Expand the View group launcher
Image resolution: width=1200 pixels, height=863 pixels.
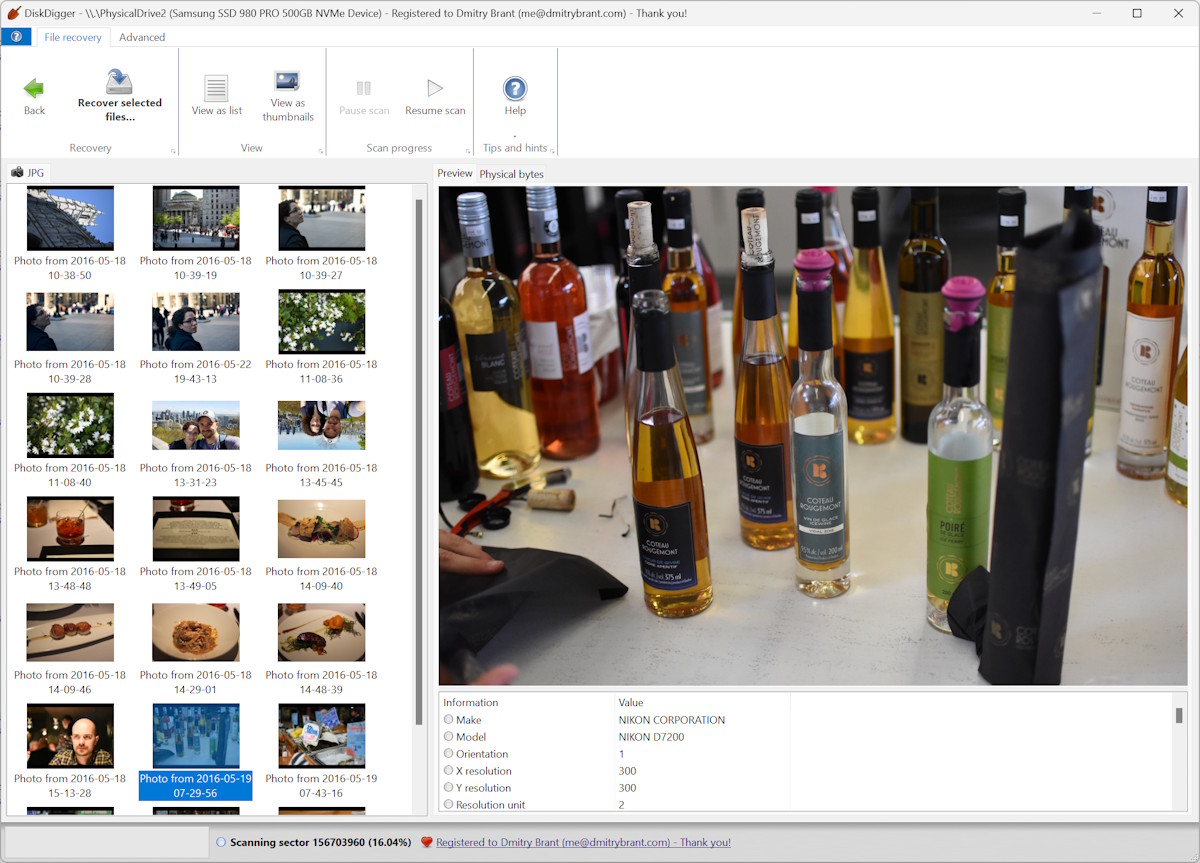pyautogui.click(x=321, y=152)
